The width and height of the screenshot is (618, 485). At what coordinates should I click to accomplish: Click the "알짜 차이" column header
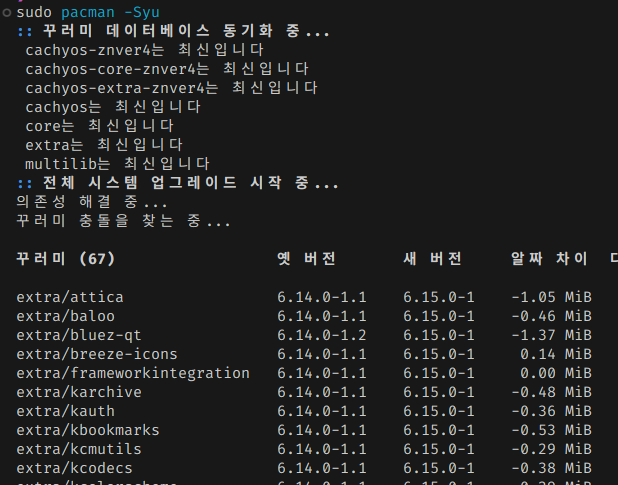click(x=549, y=259)
